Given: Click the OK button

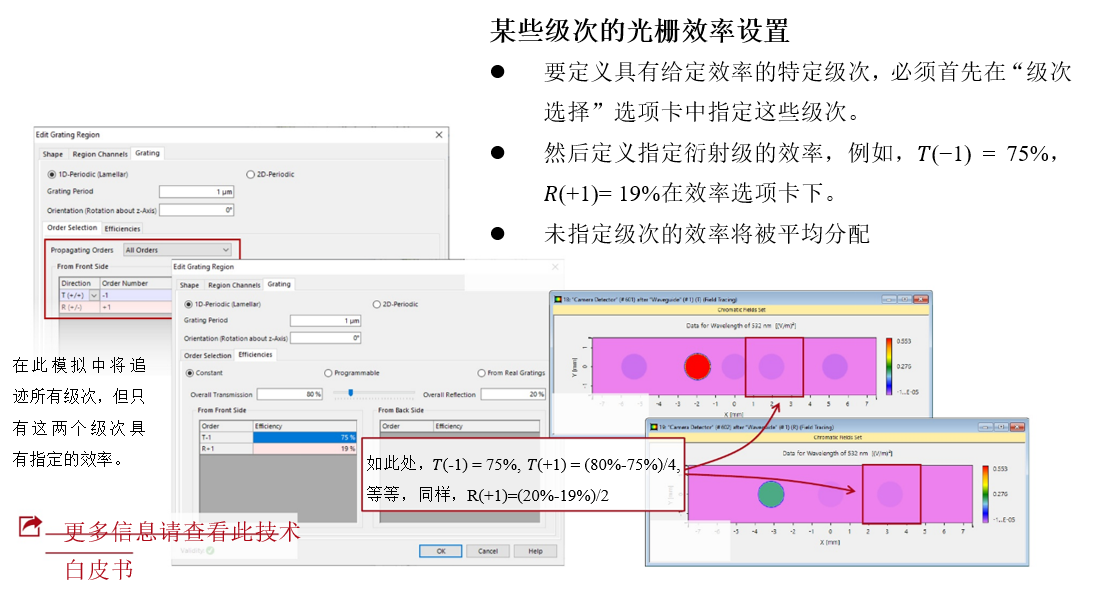Looking at the screenshot, I should tap(440, 551).
